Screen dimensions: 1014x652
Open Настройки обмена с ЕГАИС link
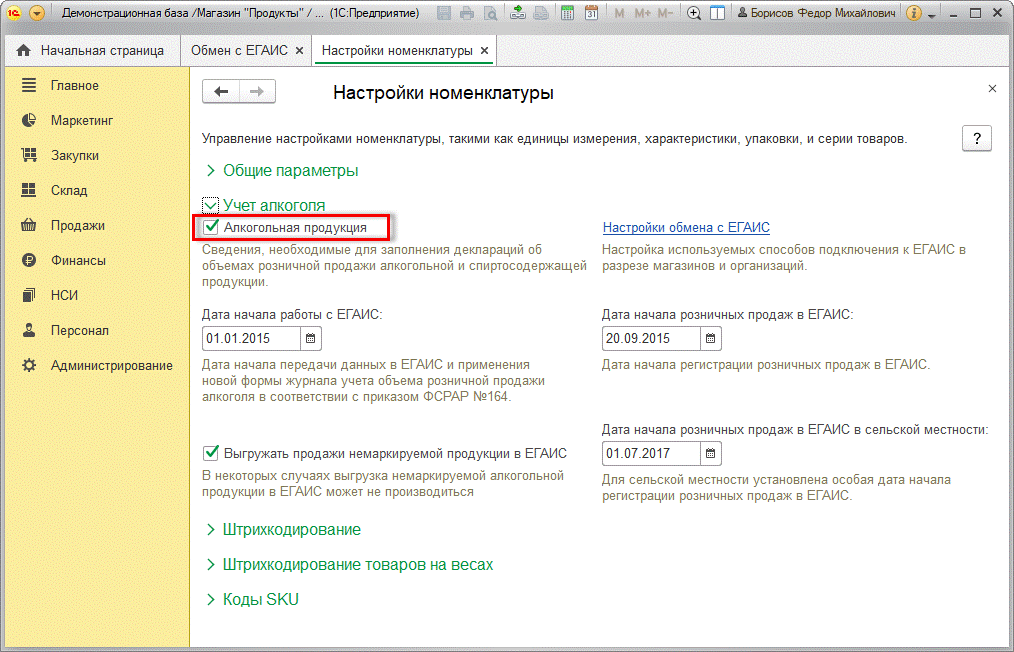[686, 228]
